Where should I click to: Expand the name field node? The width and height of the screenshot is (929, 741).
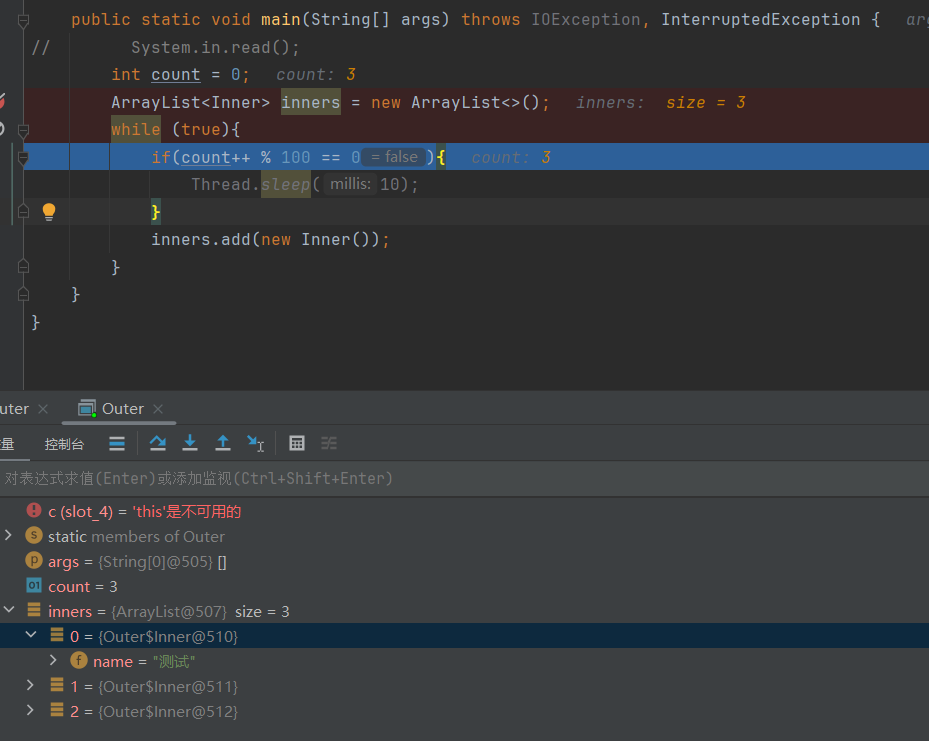pyautogui.click(x=53, y=660)
